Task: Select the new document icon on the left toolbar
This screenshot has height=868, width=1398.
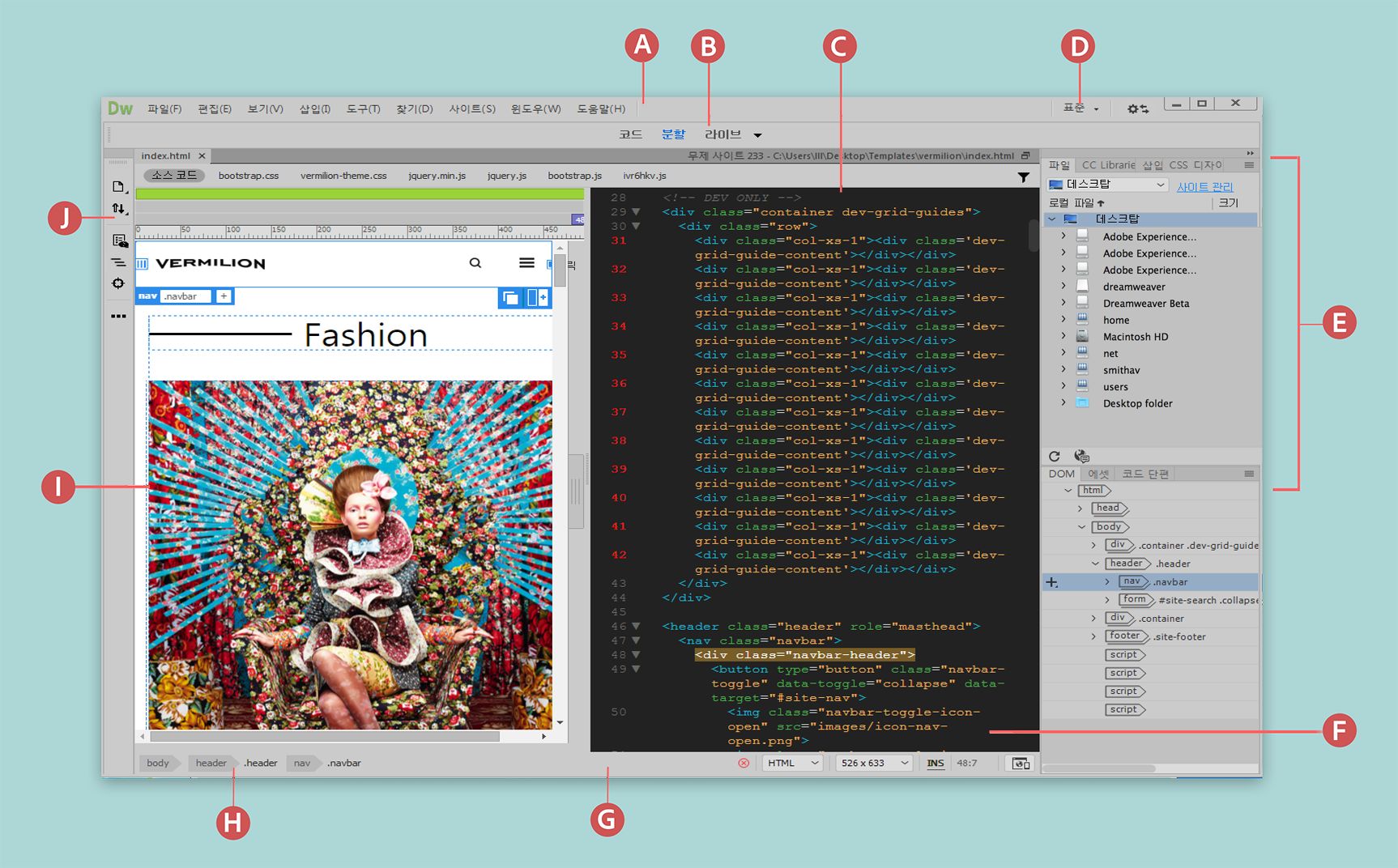Action: [x=118, y=185]
